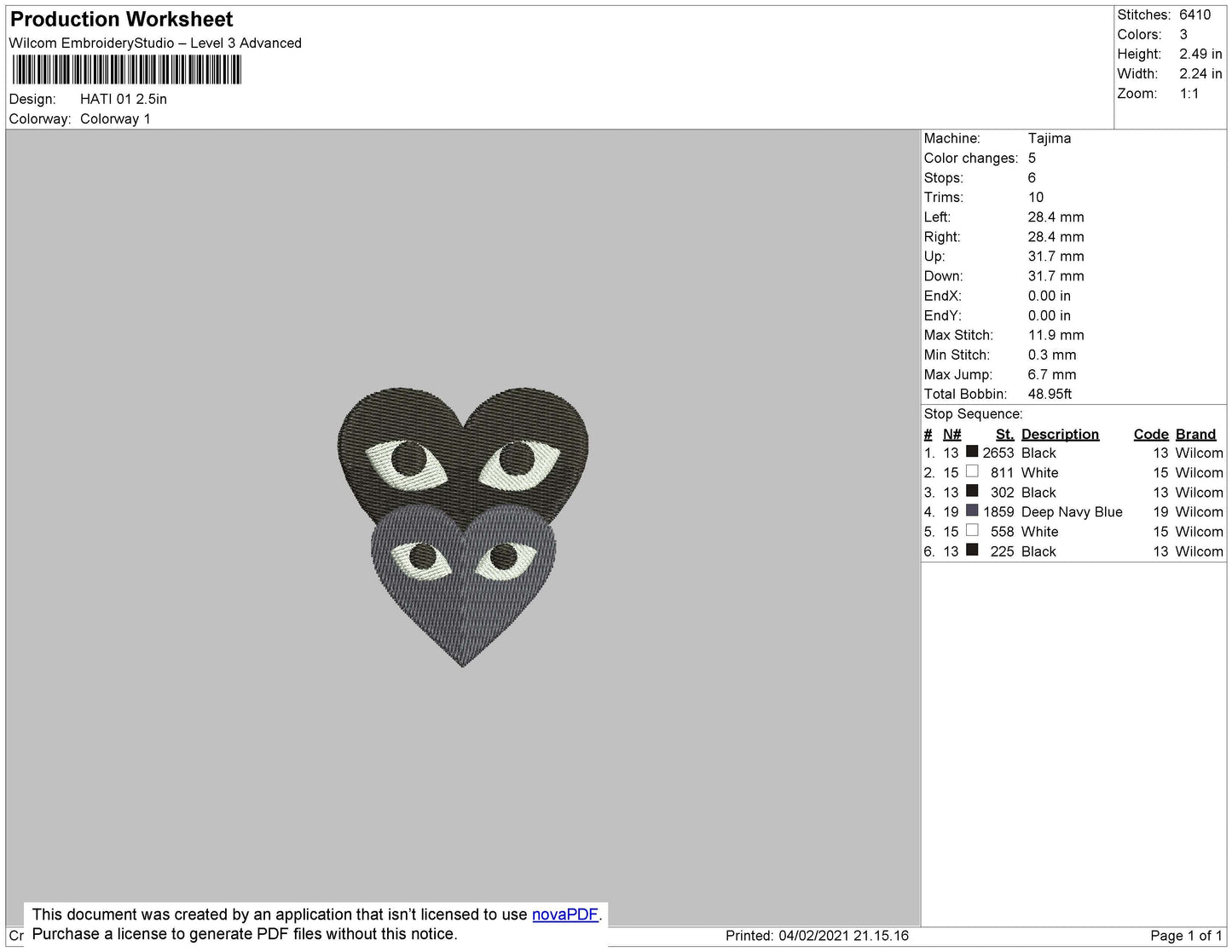This screenshot has height=952, width=1232.
Task: Click the Max Stitch value 11.9 mm
Action: coord(1056,335)
